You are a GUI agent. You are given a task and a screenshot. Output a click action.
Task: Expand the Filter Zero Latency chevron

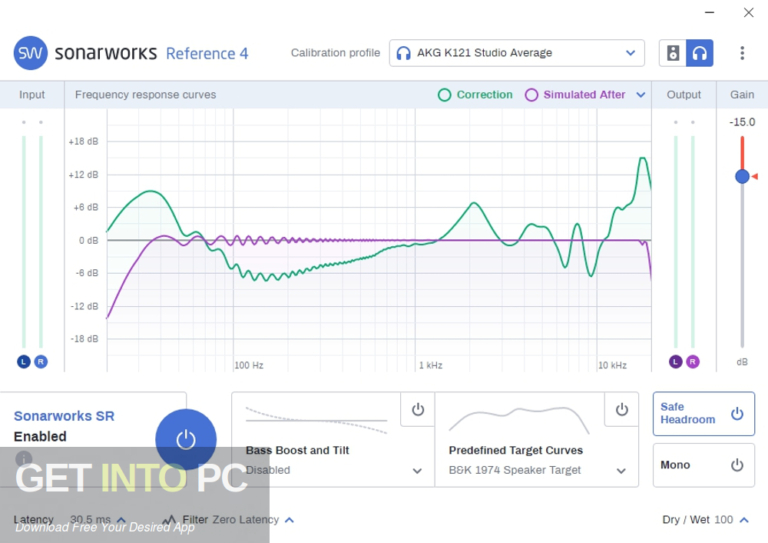[289, 520]
